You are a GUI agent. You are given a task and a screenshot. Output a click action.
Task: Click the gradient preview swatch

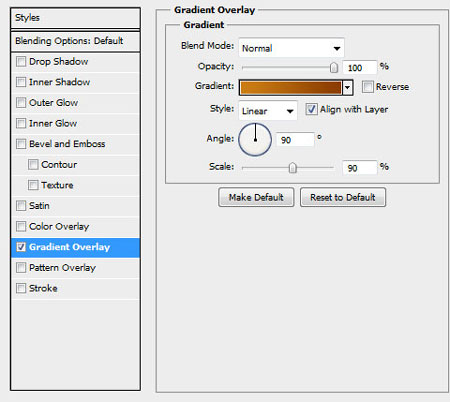point(291,88)
